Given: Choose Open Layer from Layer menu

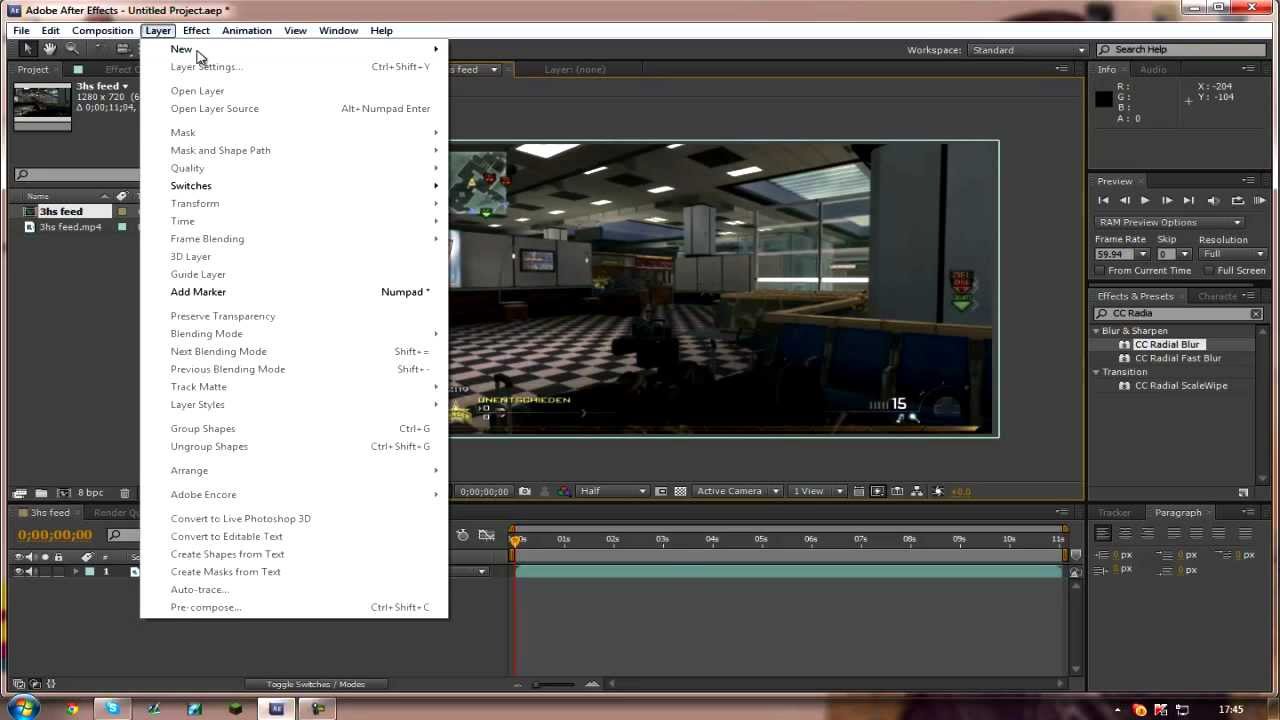Looking at the screenshot, I should [x=295, y=91].
